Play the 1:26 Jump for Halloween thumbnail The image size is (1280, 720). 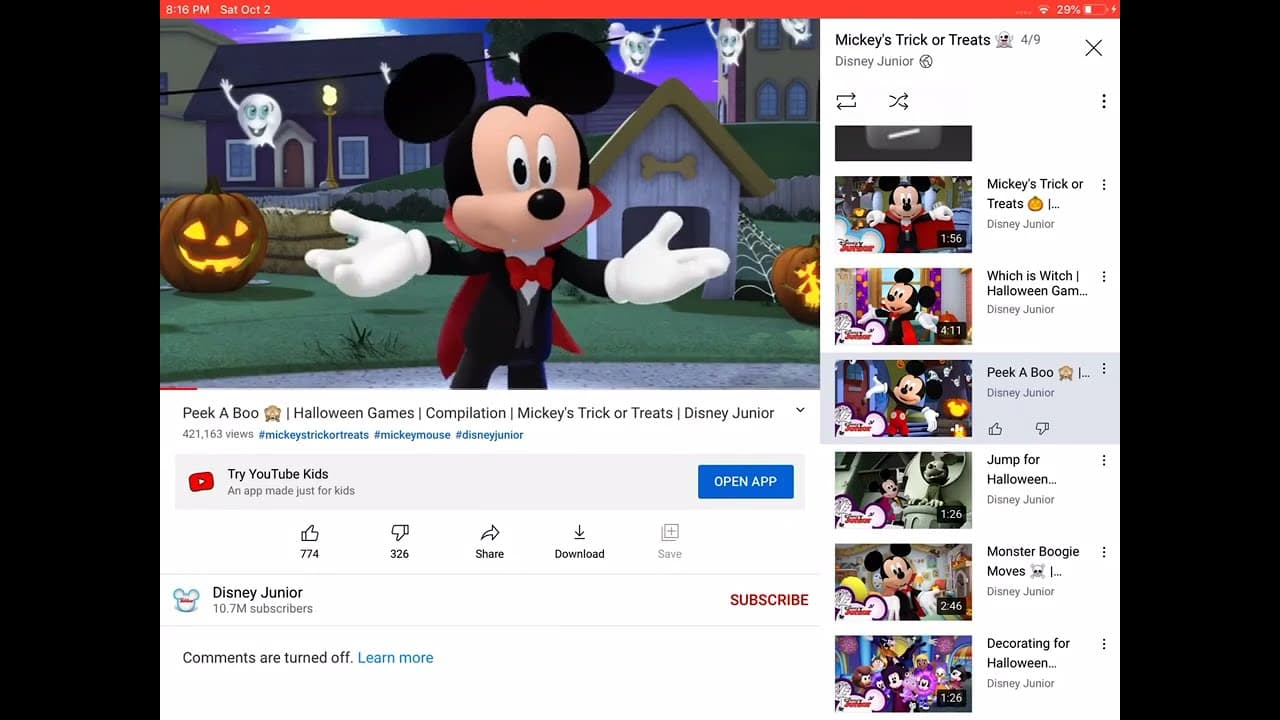(903, 490)
